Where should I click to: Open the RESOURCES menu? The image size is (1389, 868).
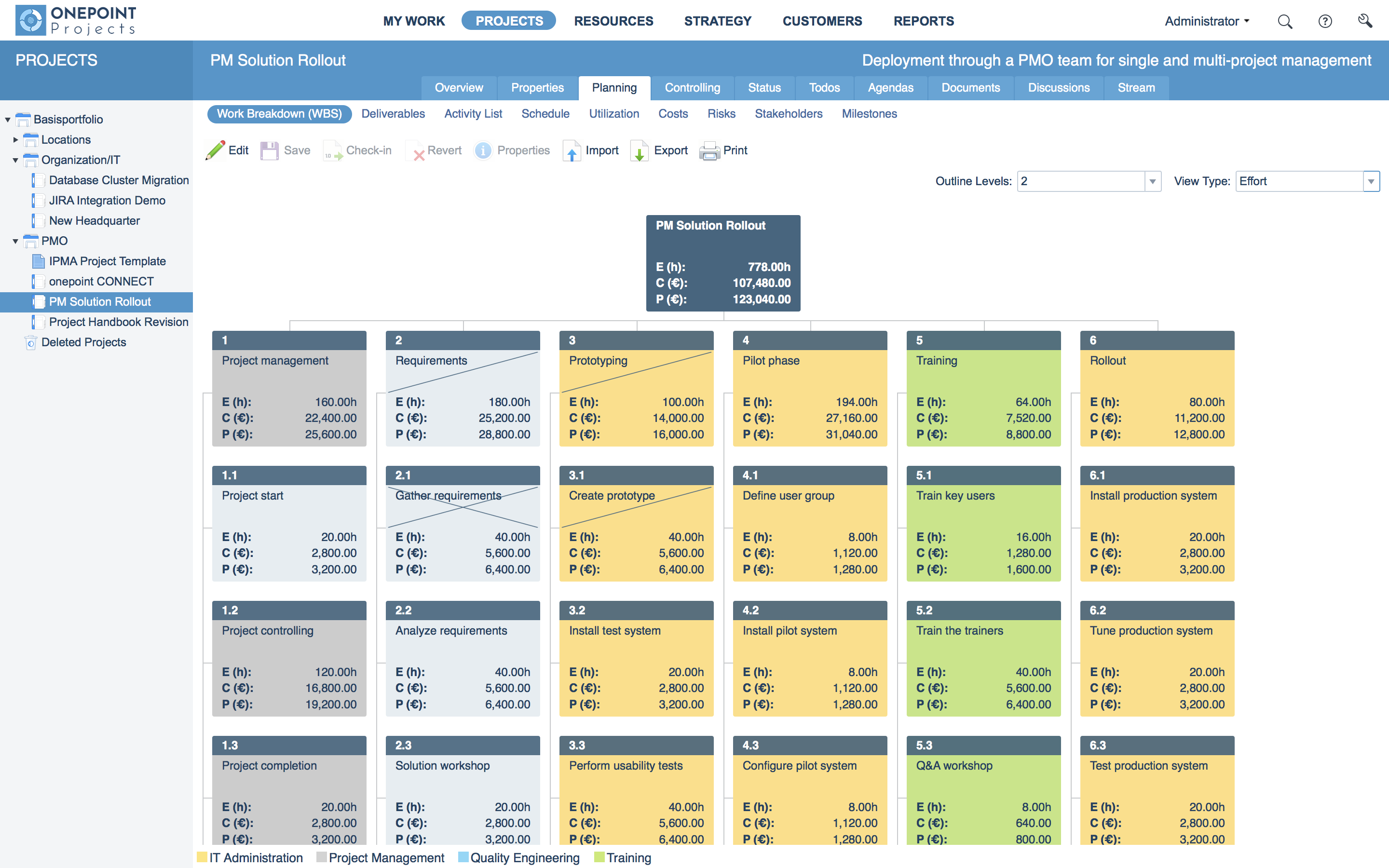pyautogui.click(x=613, y=21)
